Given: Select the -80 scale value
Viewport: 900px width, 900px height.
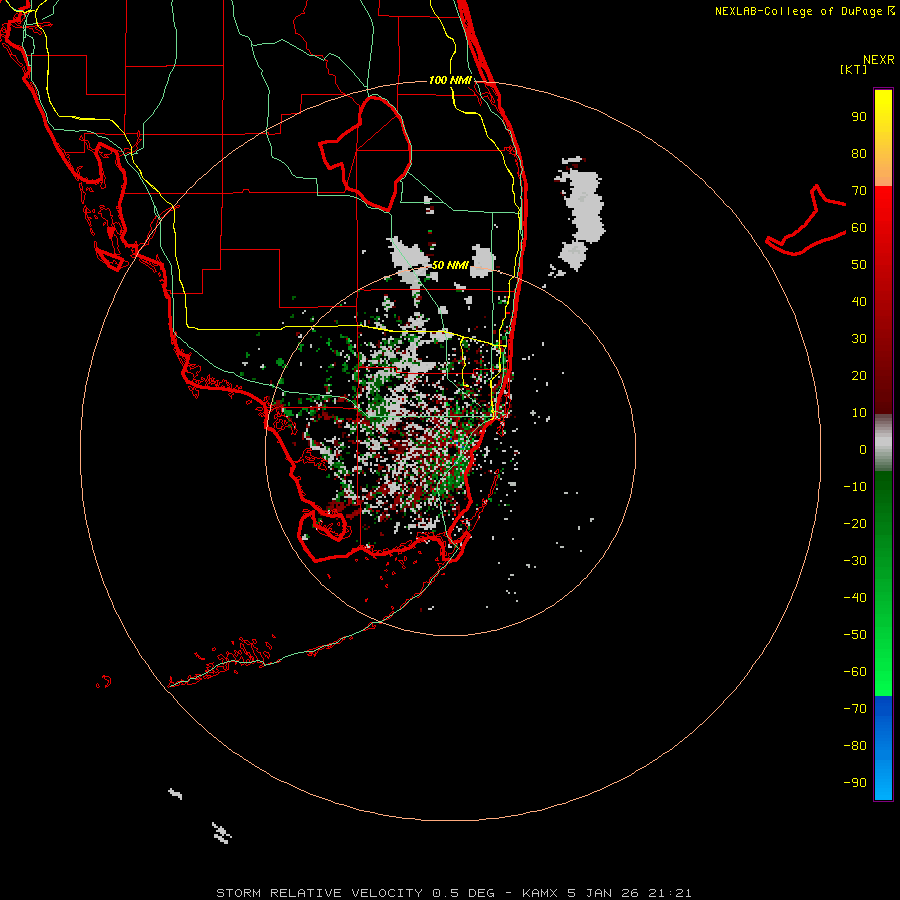Looking at the screenshot, I should click(x=855, y=746).
